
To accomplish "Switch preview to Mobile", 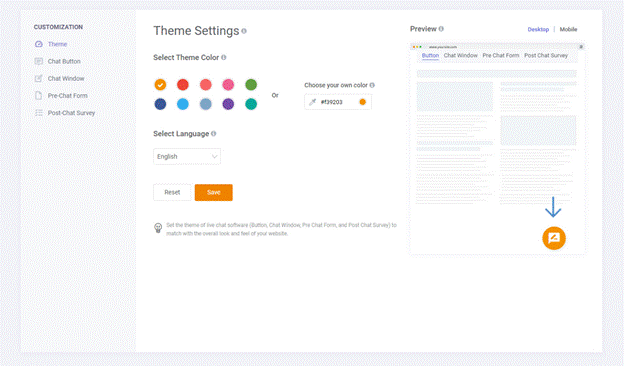I will 568,29.
